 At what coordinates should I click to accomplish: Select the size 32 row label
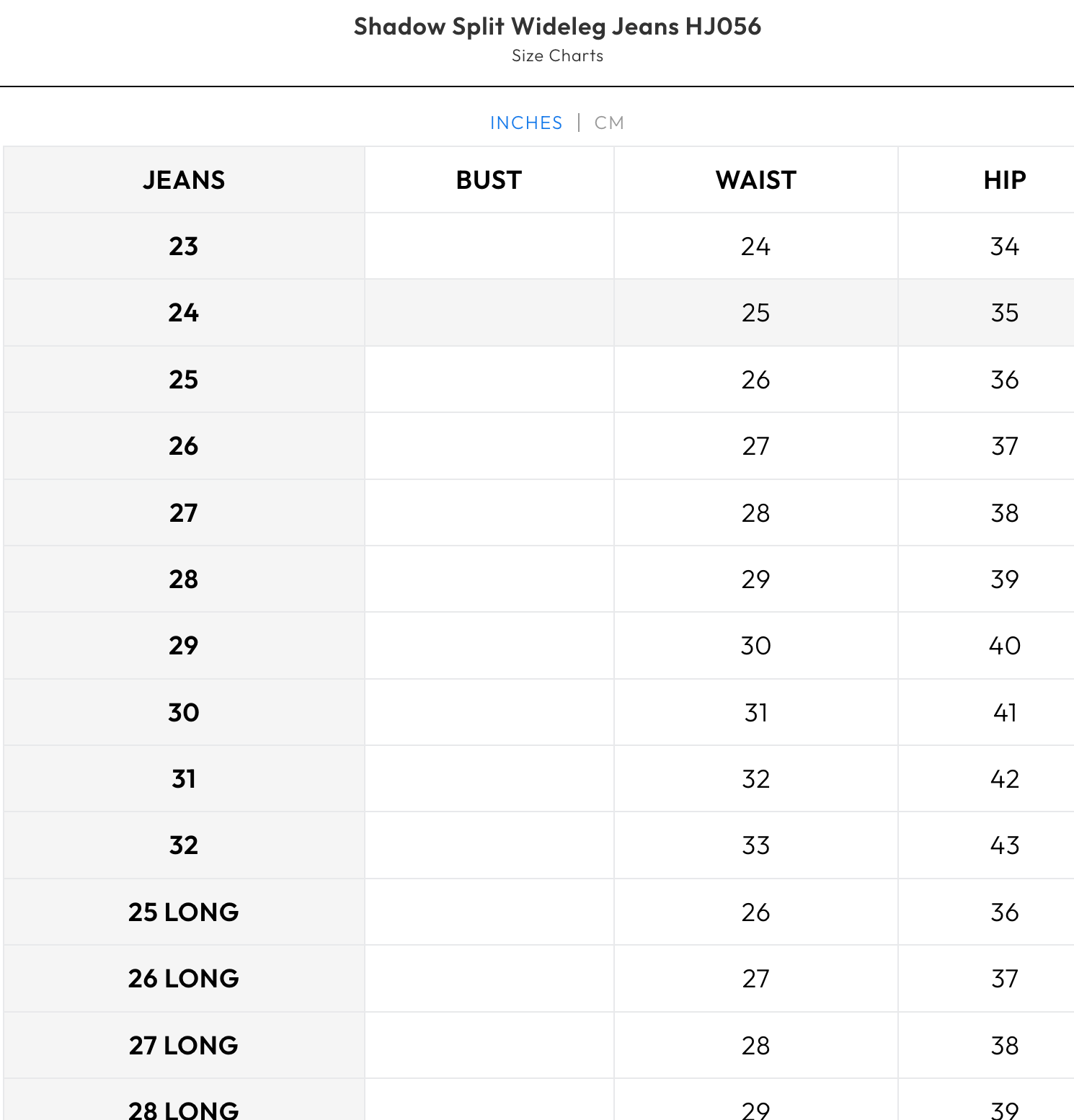[x=184, y=845]
